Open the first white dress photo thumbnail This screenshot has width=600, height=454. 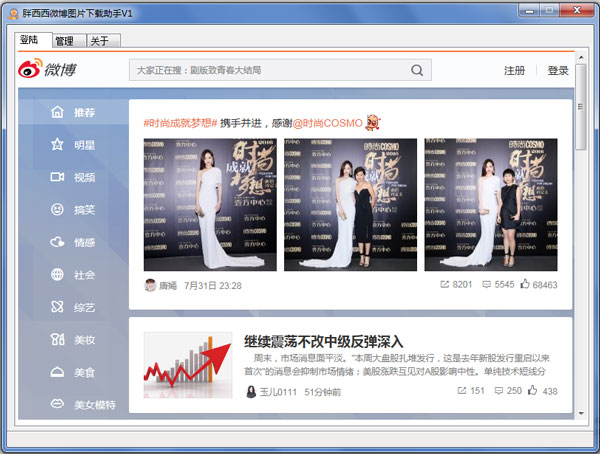[x=210, y=204]
